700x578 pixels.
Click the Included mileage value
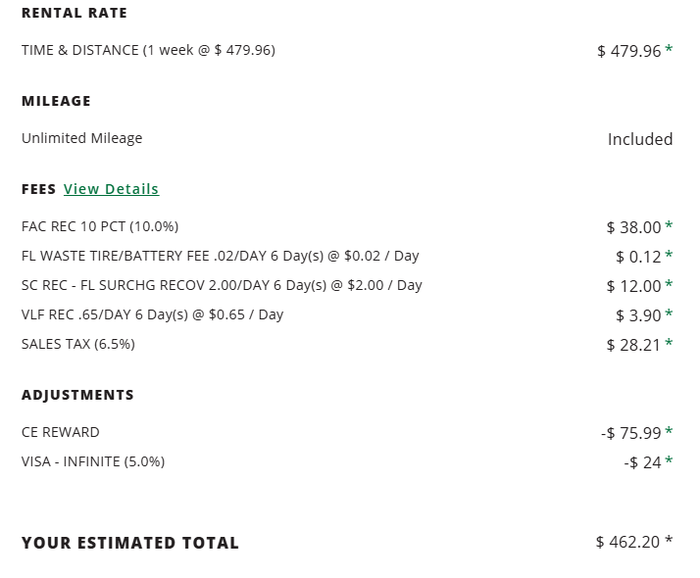pyautogui.click(x=640, y=139)
